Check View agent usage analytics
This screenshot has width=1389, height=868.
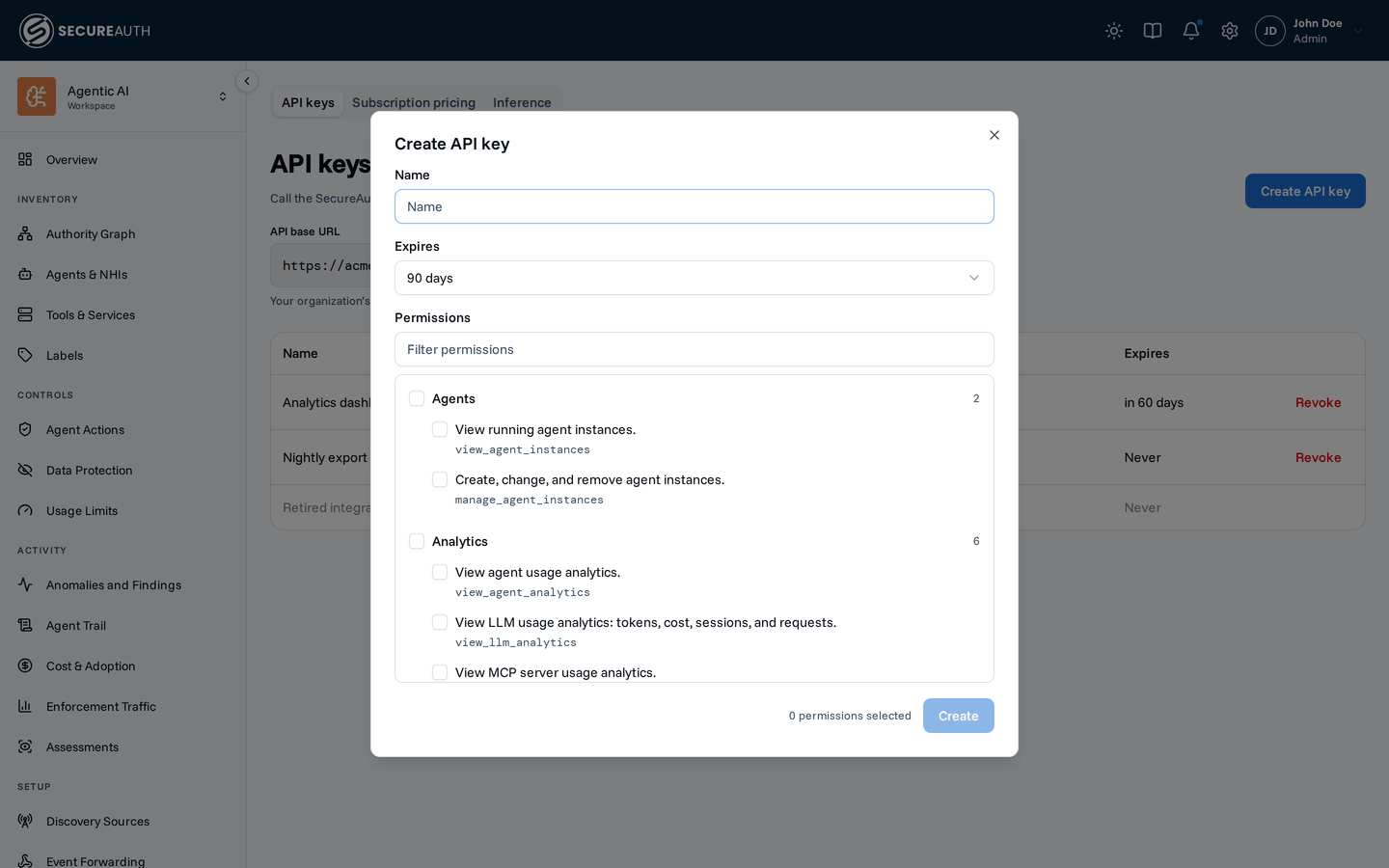point(440,572)
